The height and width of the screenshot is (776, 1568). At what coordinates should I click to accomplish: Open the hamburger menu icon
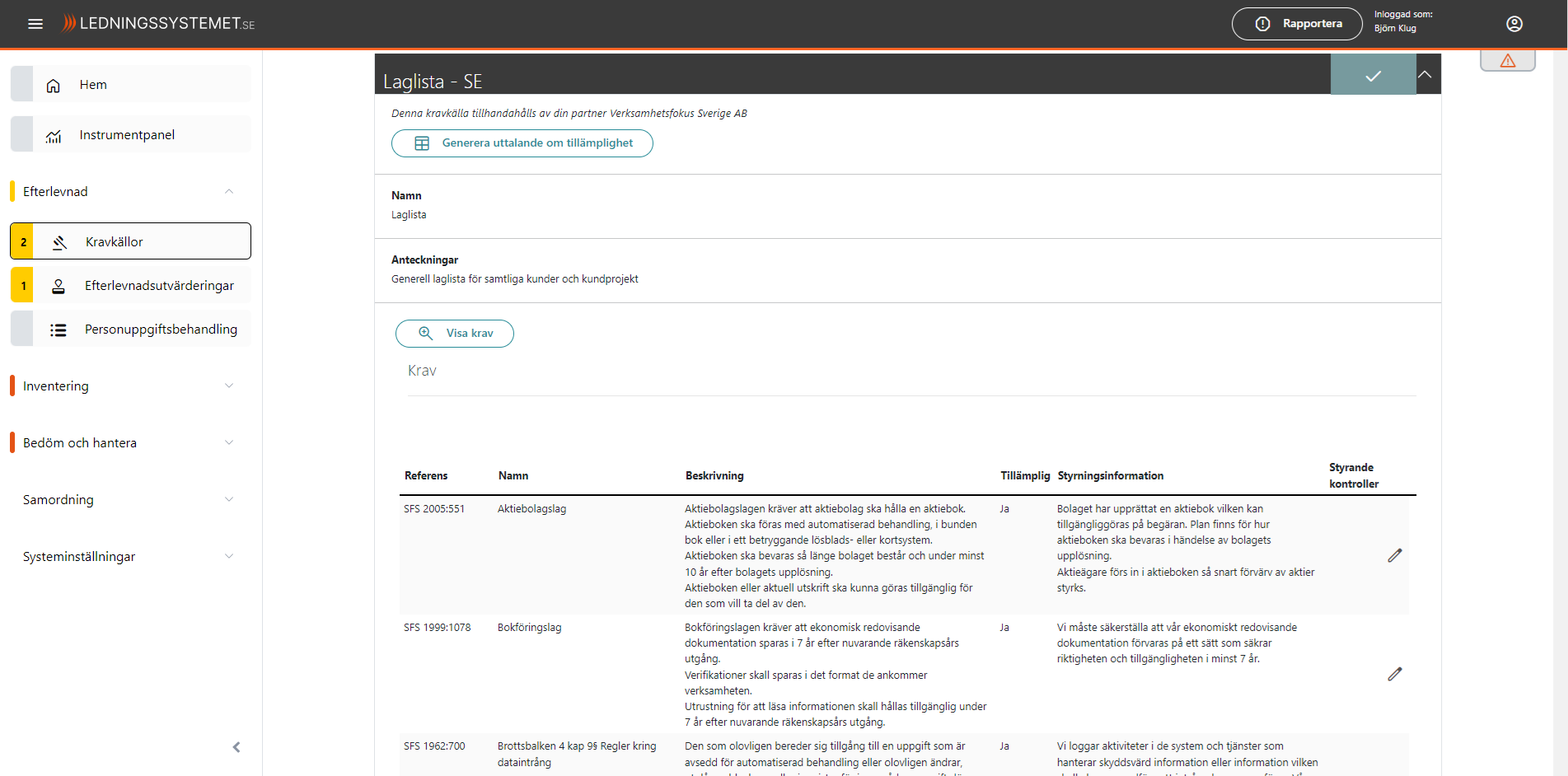[35, 24]
